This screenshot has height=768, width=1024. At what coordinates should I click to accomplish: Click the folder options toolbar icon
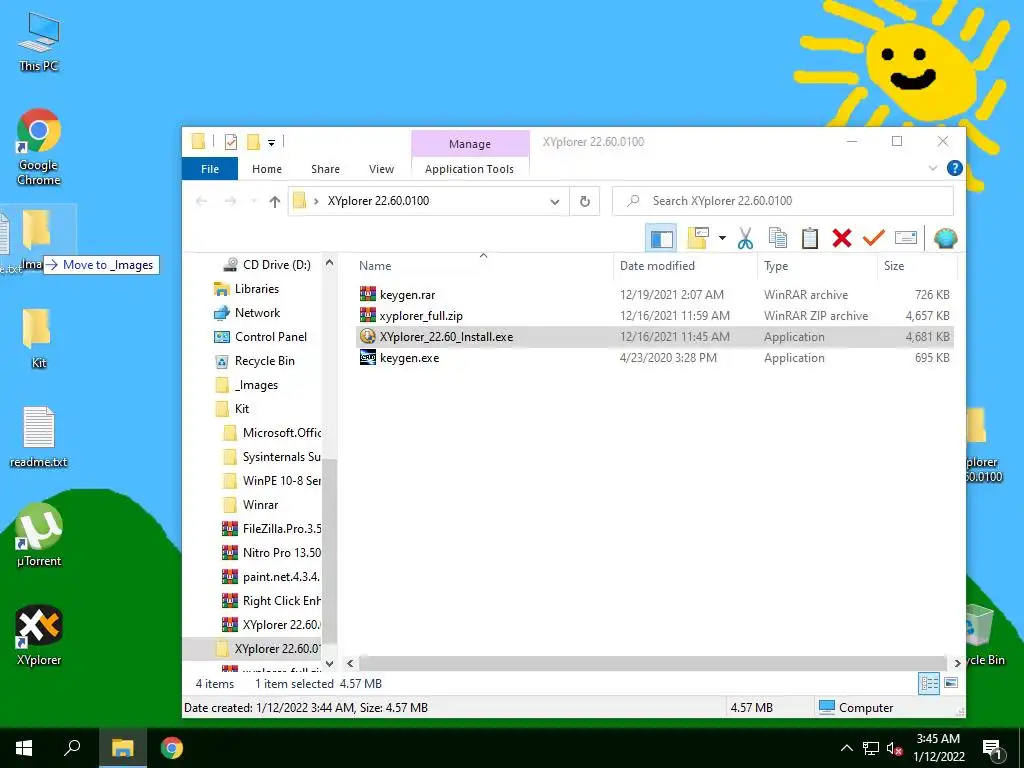[x=698, y=238]
